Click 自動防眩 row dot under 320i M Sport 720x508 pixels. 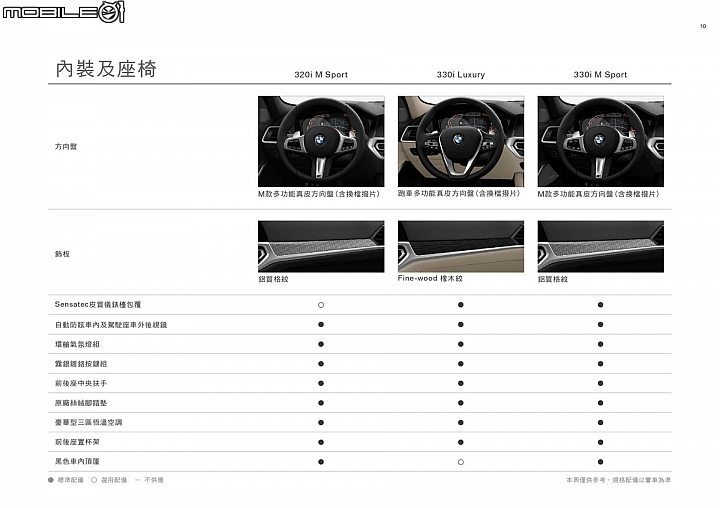321,325
